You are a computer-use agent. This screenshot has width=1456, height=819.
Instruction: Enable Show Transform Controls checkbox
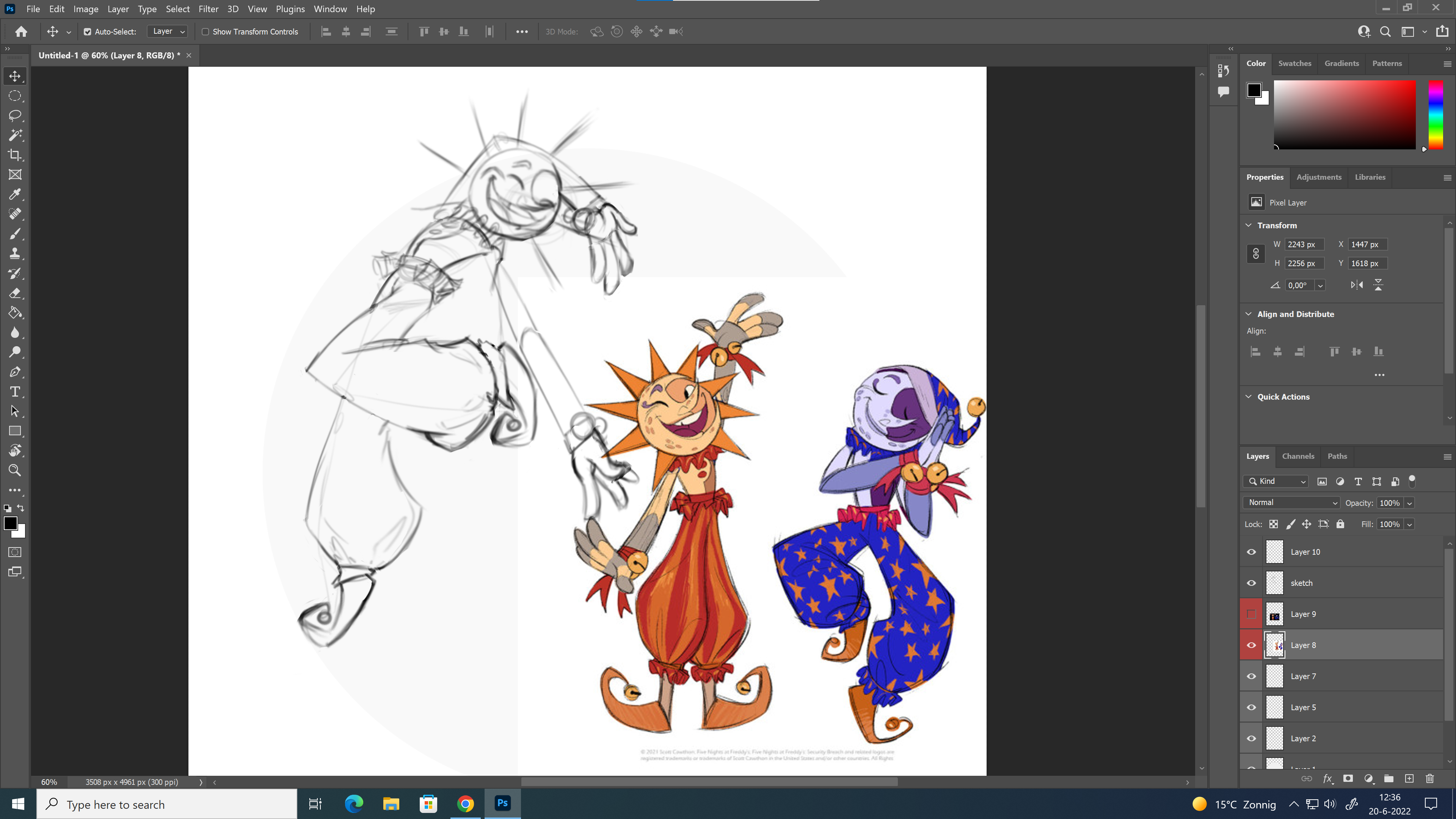206,31
